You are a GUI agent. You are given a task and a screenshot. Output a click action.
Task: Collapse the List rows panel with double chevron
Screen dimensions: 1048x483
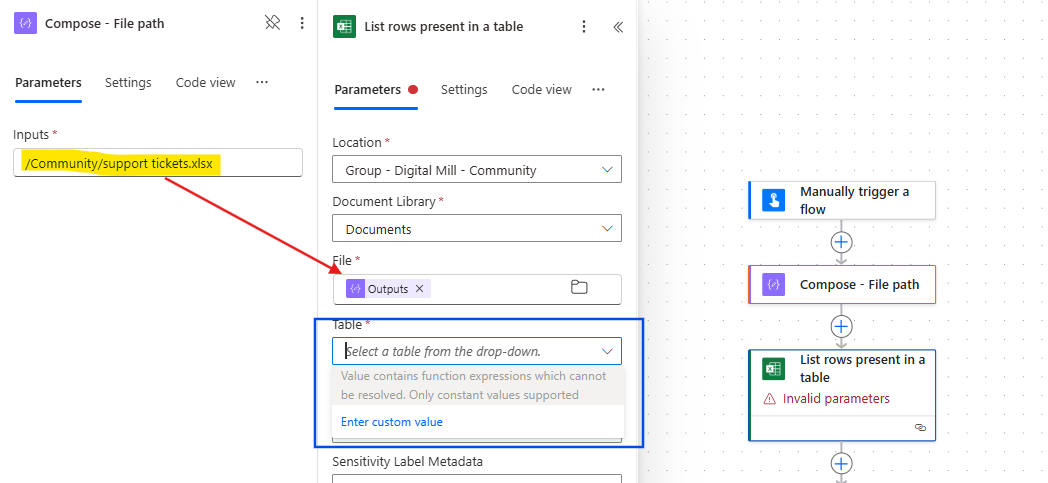coord(618,27)
